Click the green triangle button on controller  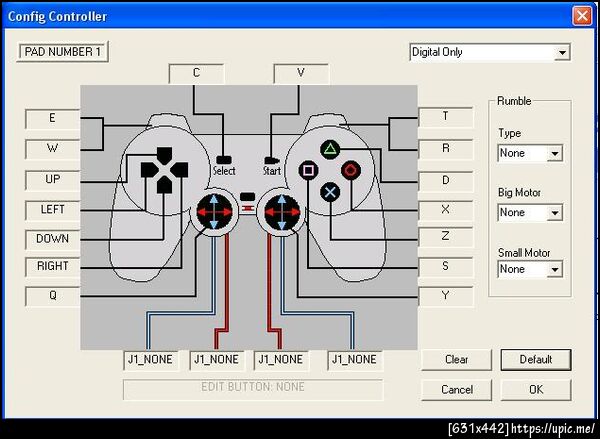pyautogui.click(x=330, y=150)
